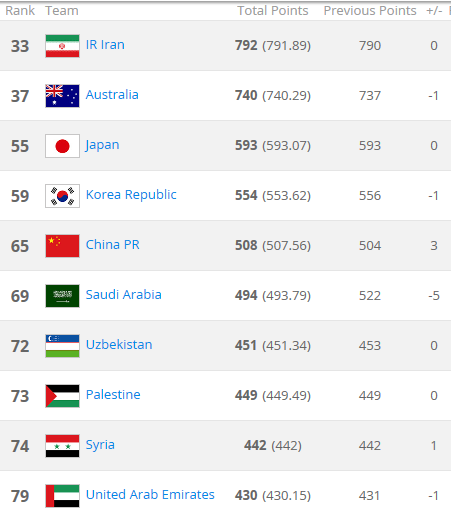
Task: Sort by the Previous Points header
Action: click(x=370, y=11)
